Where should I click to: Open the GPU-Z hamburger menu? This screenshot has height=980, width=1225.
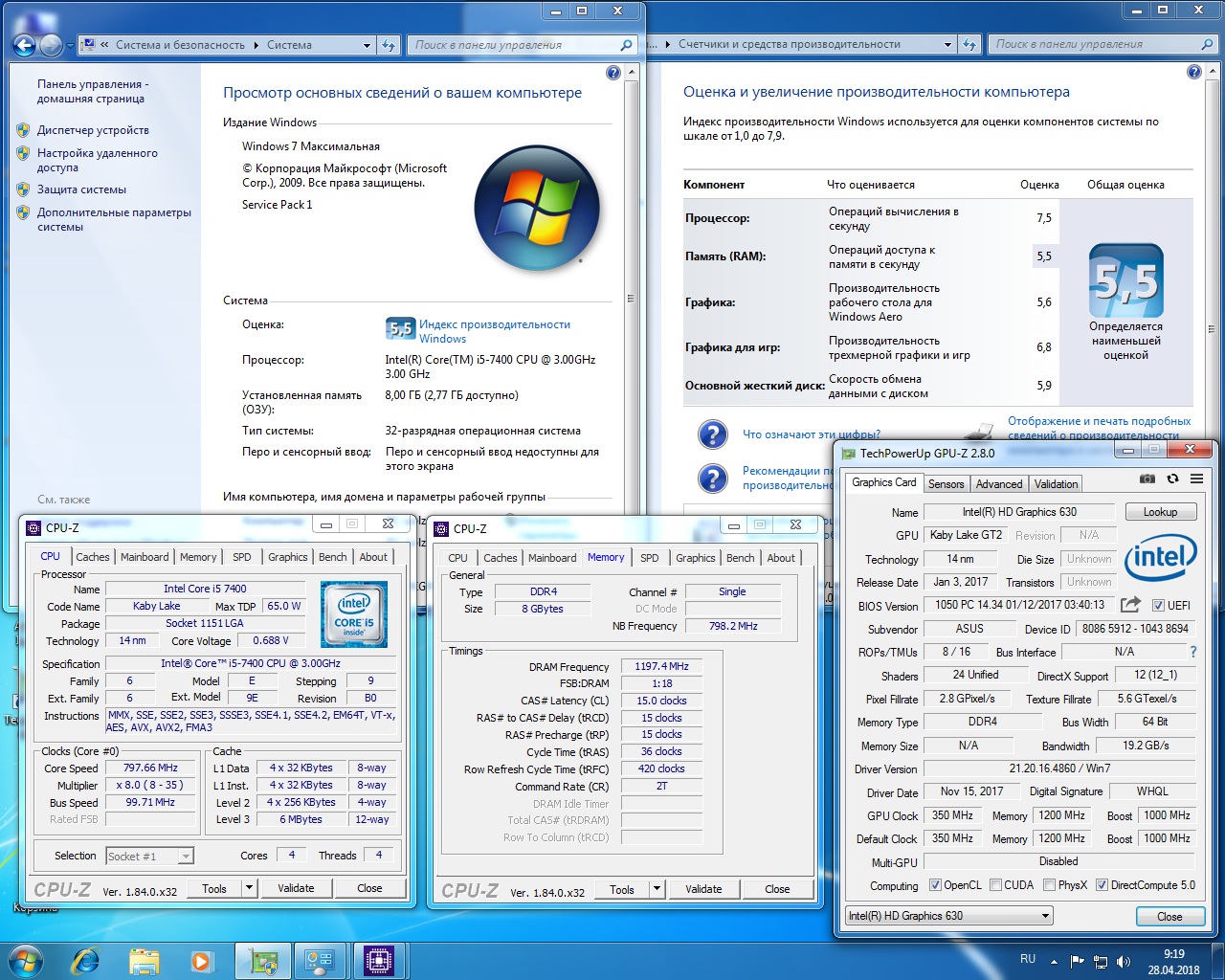[x=1196, y=479]
